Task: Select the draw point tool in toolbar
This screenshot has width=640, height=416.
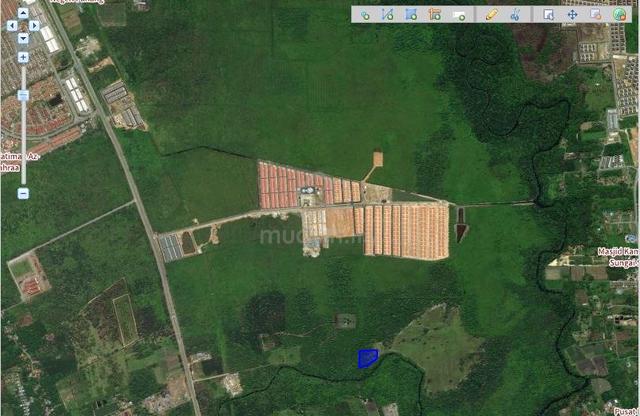Action: (x=365, y=16)
